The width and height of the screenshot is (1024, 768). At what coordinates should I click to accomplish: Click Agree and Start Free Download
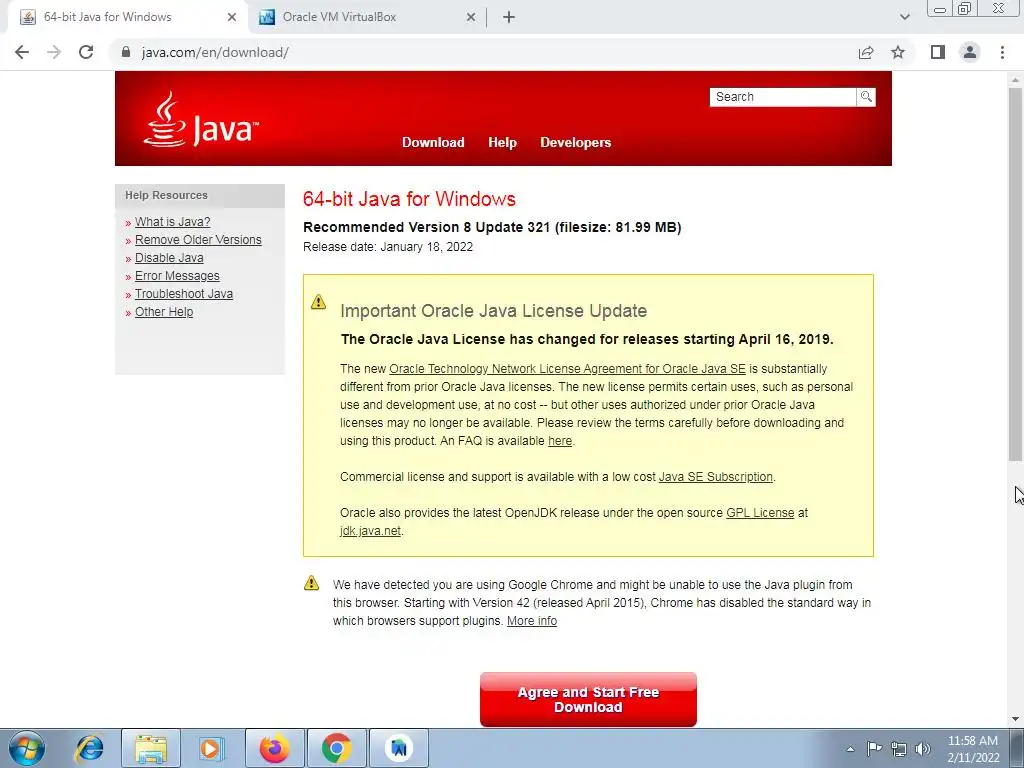coord(588,699)
